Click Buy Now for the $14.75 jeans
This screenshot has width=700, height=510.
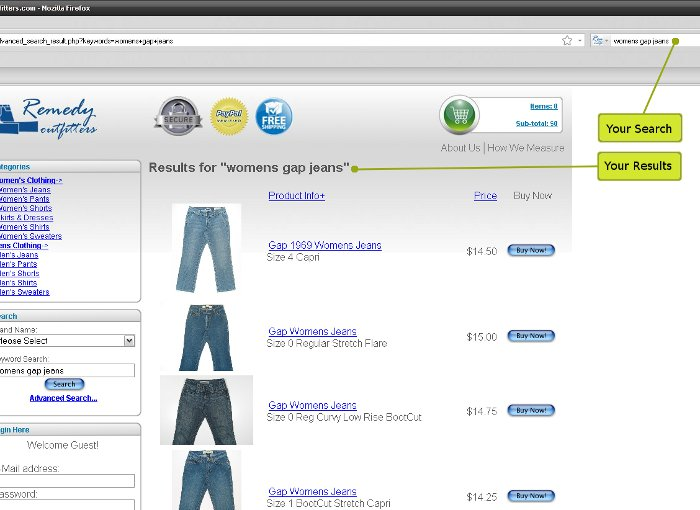point(531,410)
